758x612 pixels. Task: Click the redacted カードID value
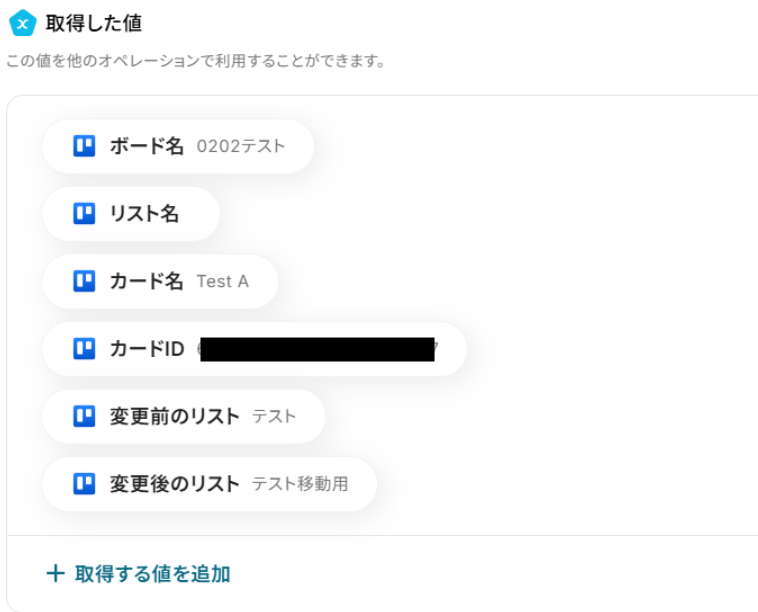(x=317, y=349)
